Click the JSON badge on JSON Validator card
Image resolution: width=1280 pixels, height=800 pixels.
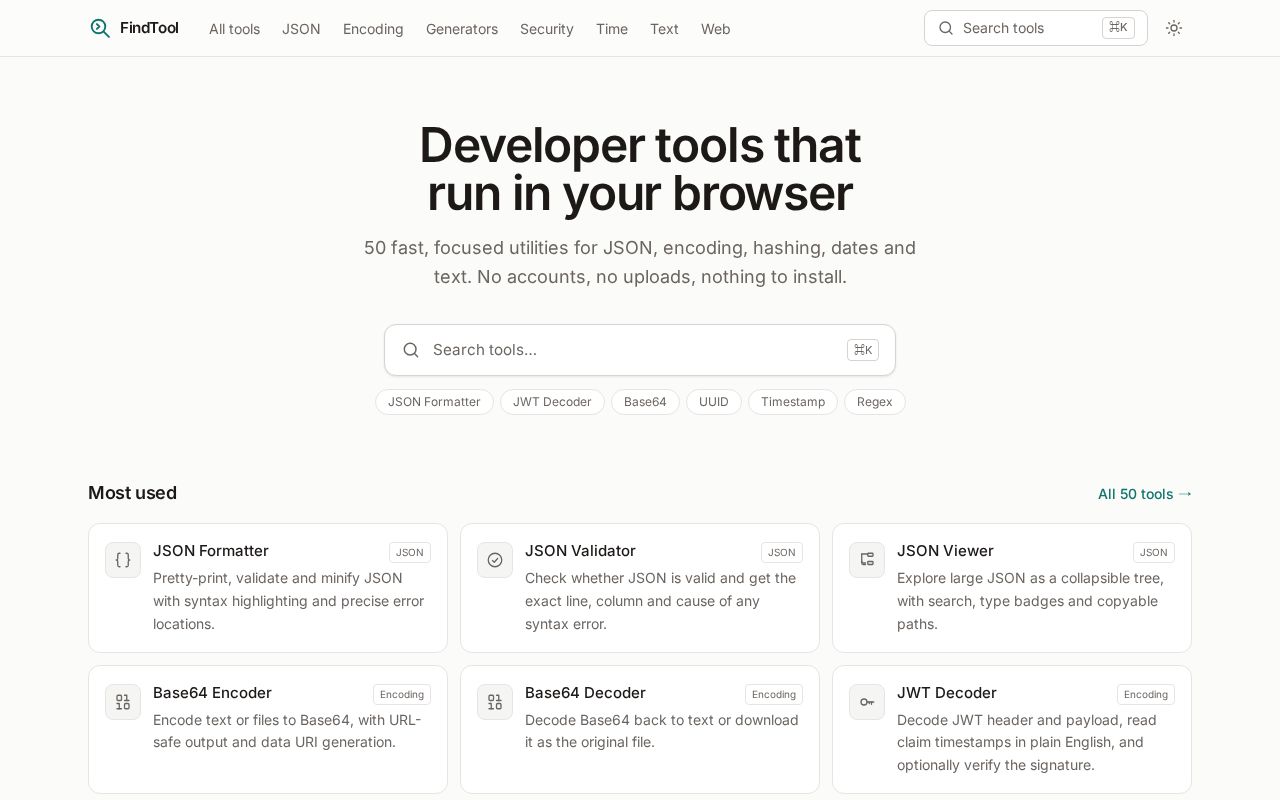coord(782,552)
